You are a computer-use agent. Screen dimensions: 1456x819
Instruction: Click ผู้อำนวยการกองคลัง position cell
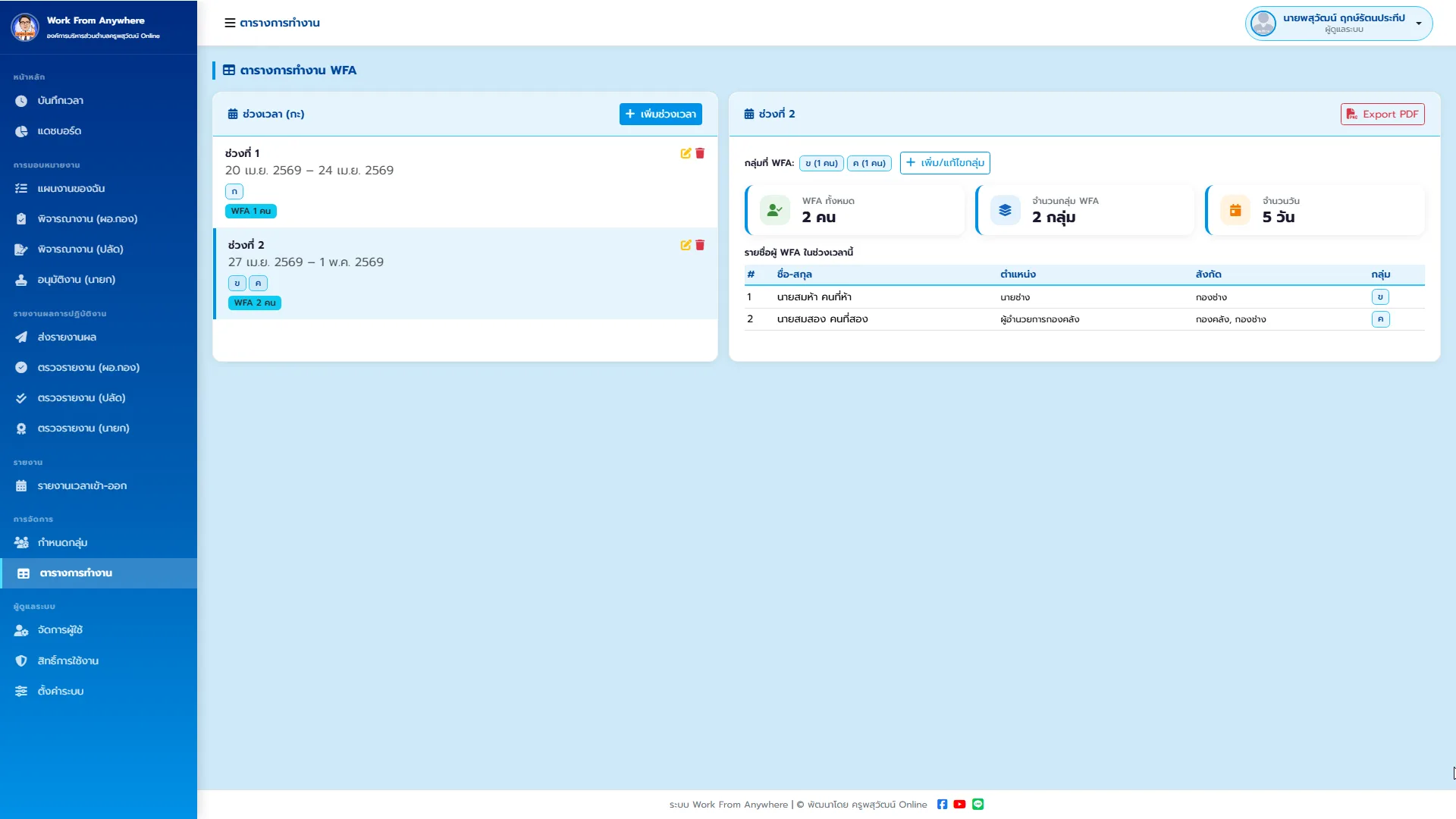click(x=1040, y=319)
